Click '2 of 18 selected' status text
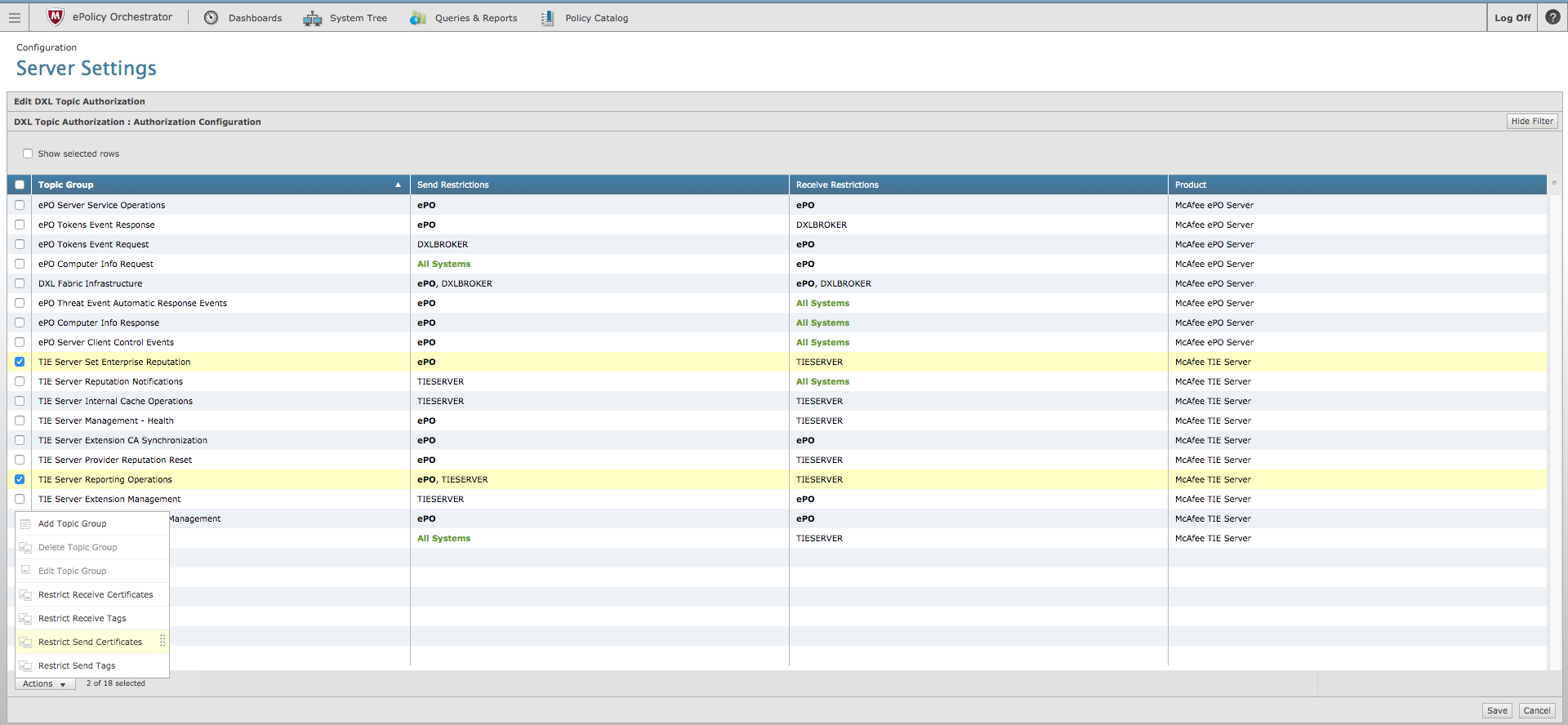The height and width of the screenshot is (725, 1568). [116, 683]
